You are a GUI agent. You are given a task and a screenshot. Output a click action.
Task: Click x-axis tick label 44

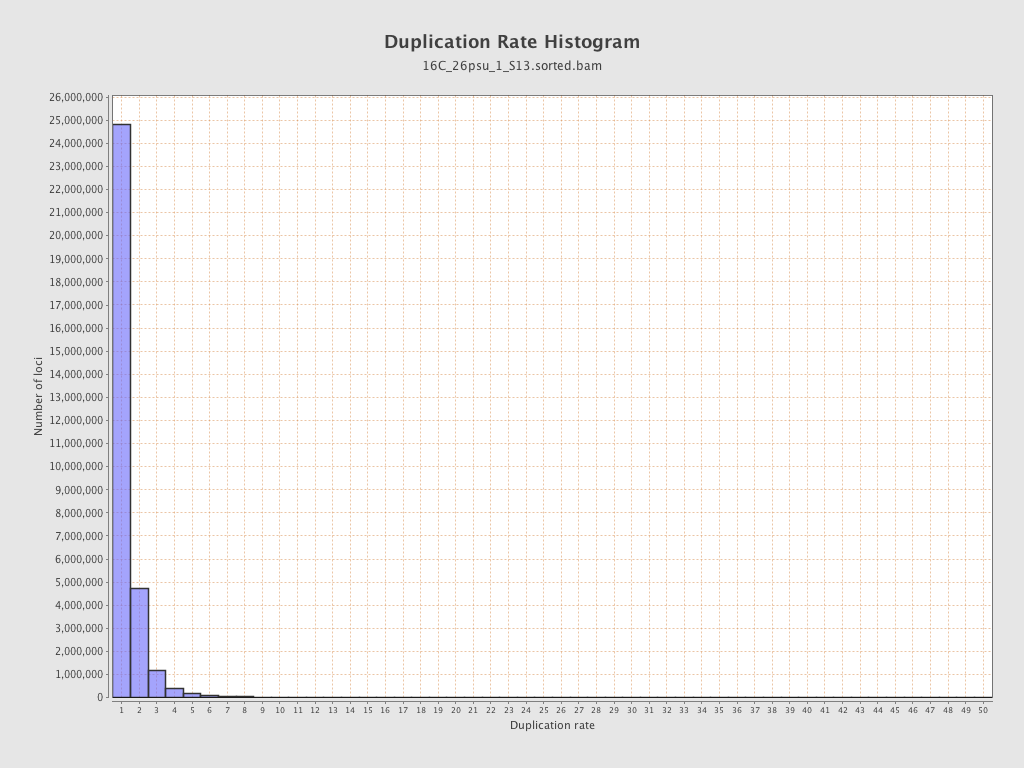tap(878, 710)
